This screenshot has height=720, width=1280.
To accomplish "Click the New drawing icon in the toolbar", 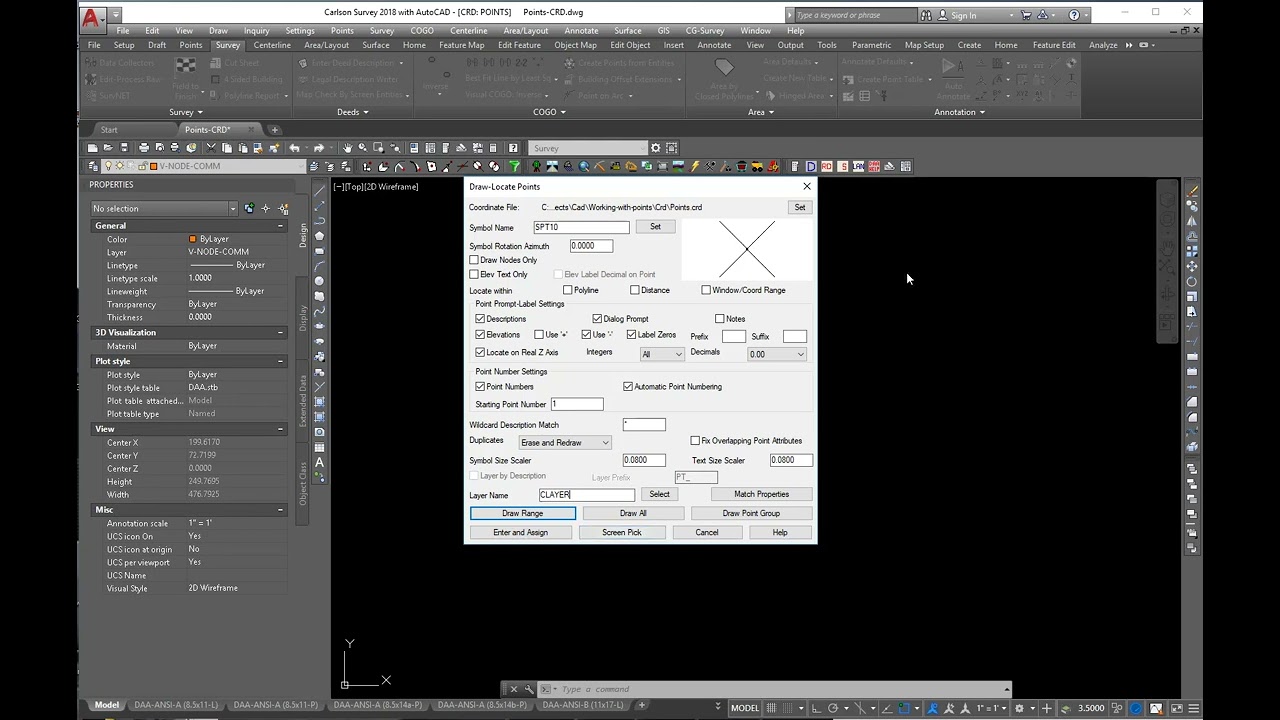I will [92, 148].
